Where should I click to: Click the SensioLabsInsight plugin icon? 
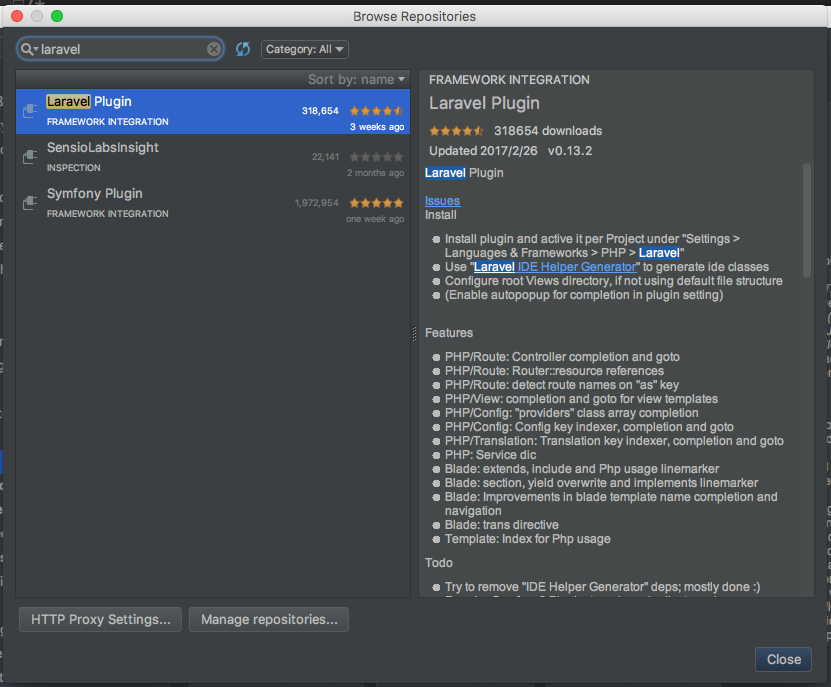[30, 157]
